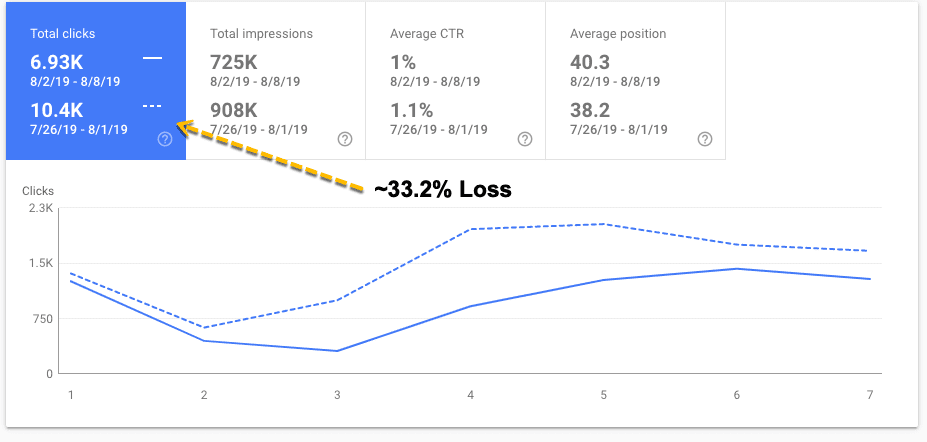Click help icon in Average CTR card

[525, 139]
